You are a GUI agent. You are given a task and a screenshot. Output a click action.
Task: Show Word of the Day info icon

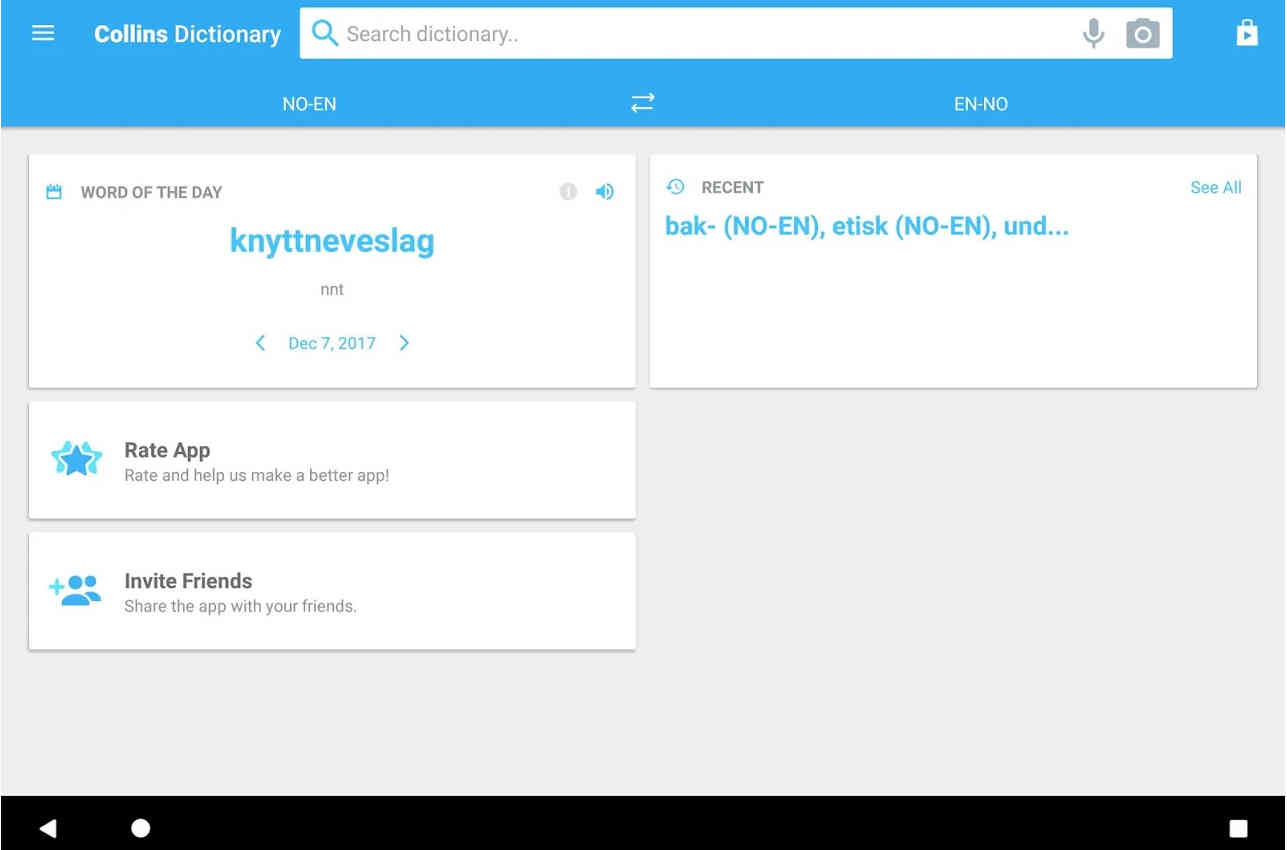[x=568, y=191]
